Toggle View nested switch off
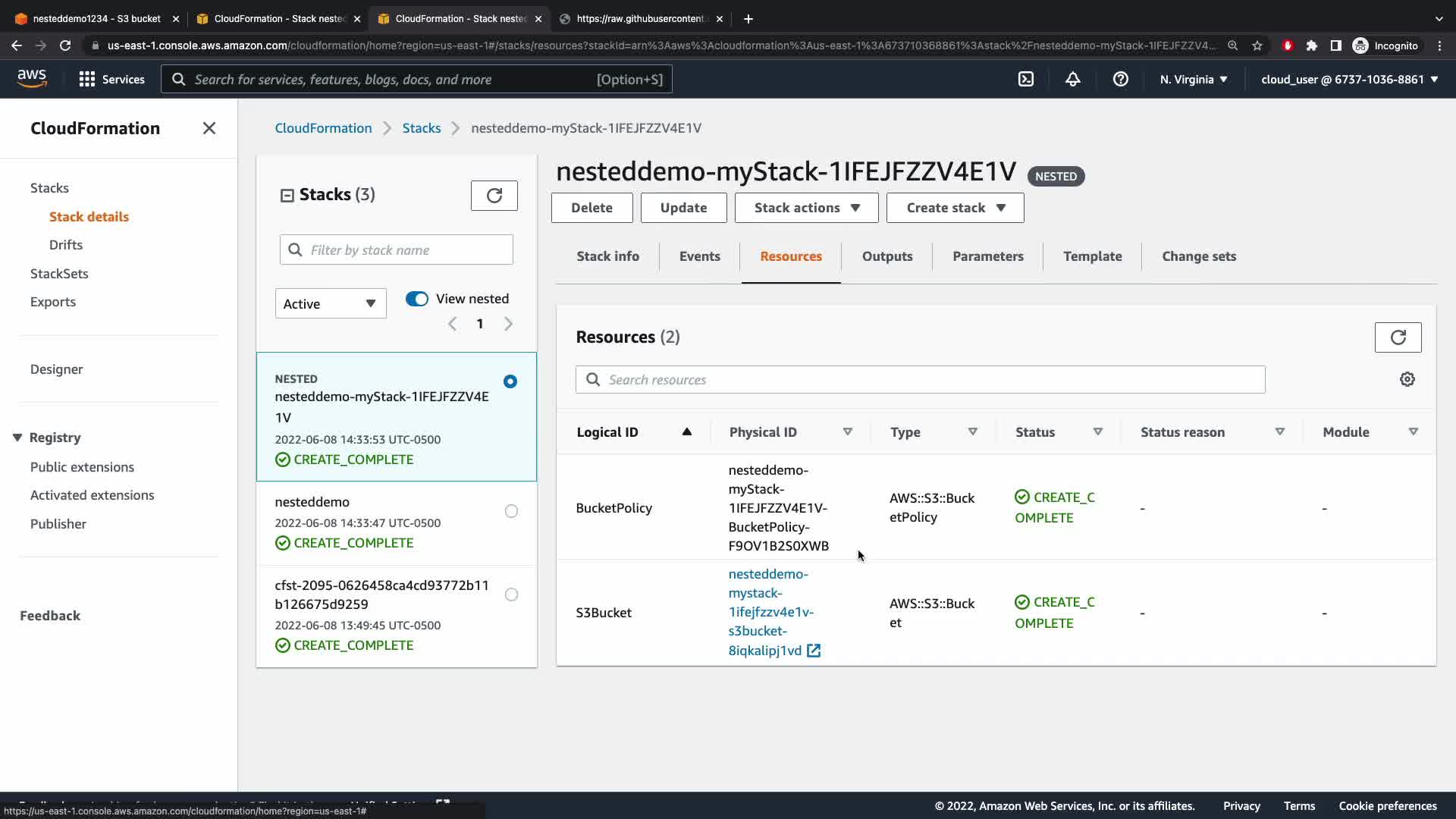This screenshot has height=819, width=1456. 417,299
